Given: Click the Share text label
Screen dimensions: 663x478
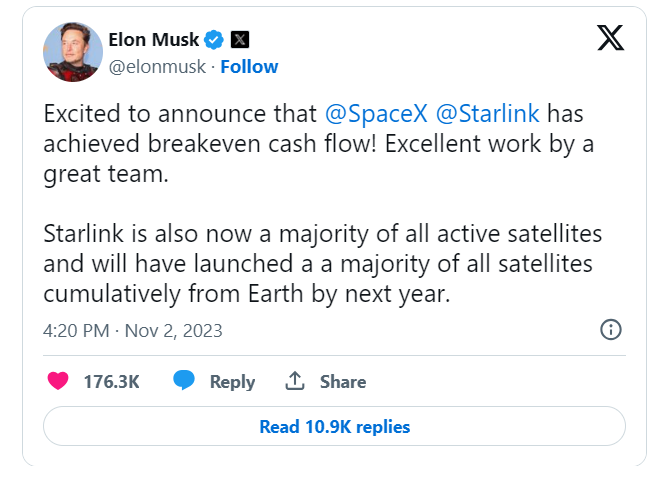Looking at the screenshot, I should (343, 382).
